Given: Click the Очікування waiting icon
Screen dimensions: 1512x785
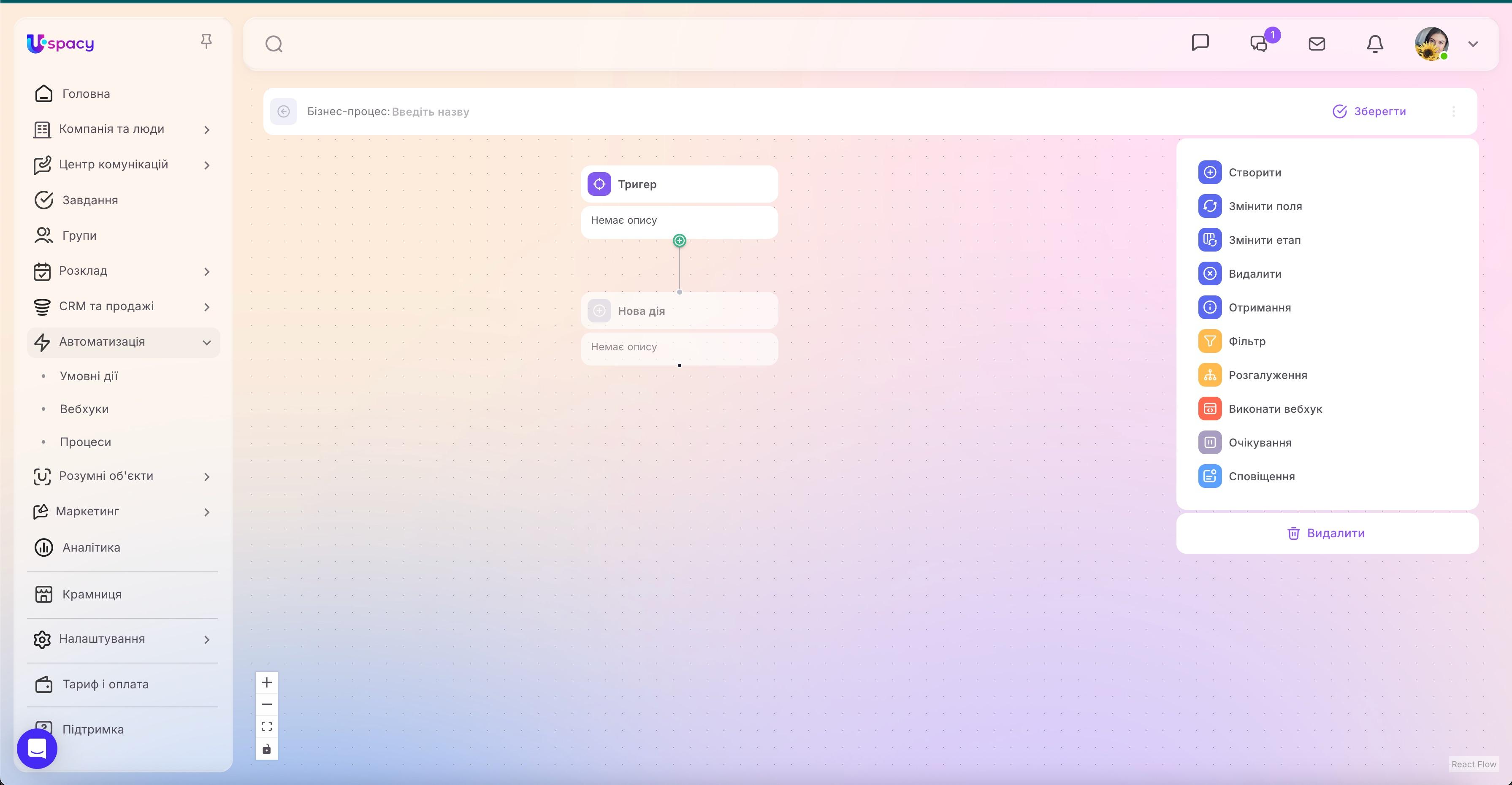Looking at the screenshot, I should click(x=1210, y=442).
